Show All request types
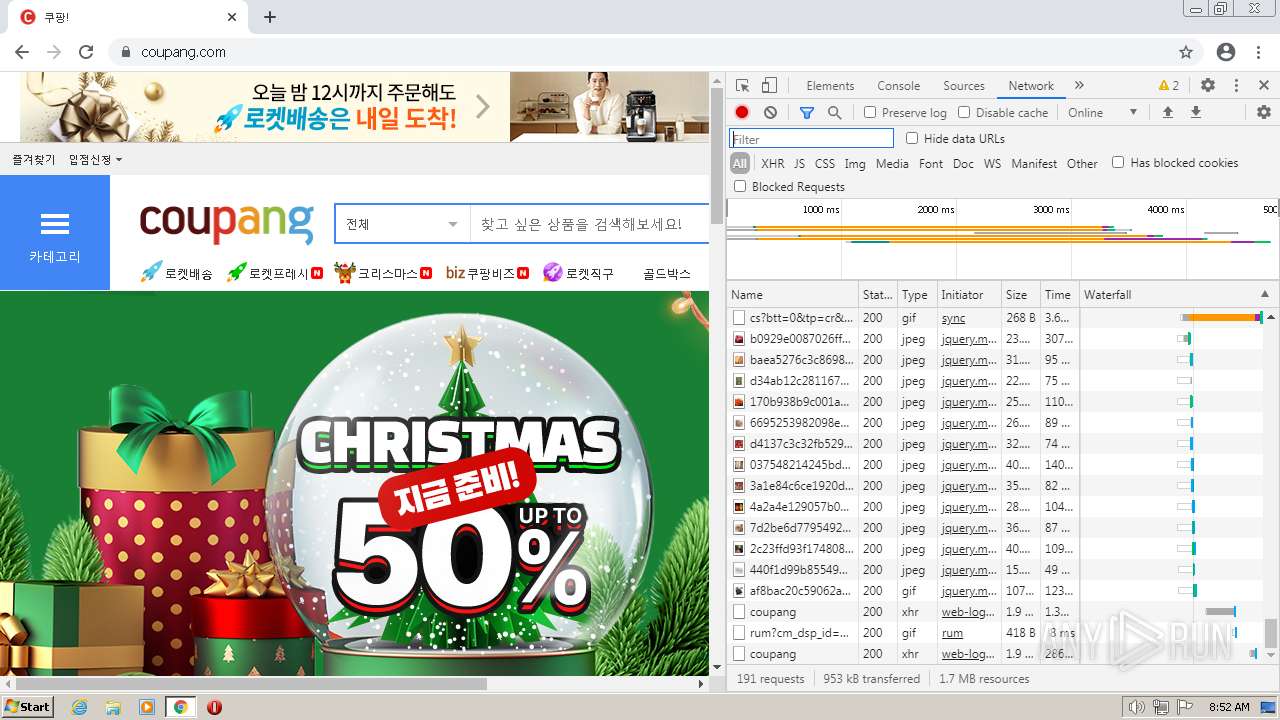1280x720 pixels. [740, 164]
